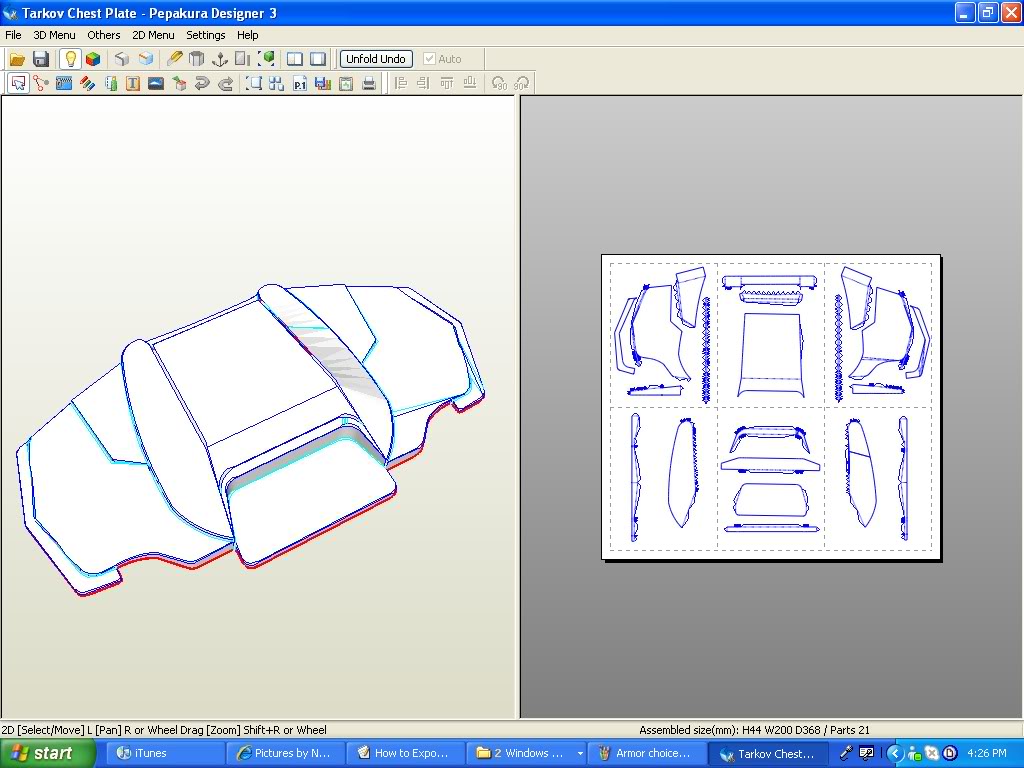
Task: Rotate 90 degrees clockwise icon
Action: click(x=522, y=84)
